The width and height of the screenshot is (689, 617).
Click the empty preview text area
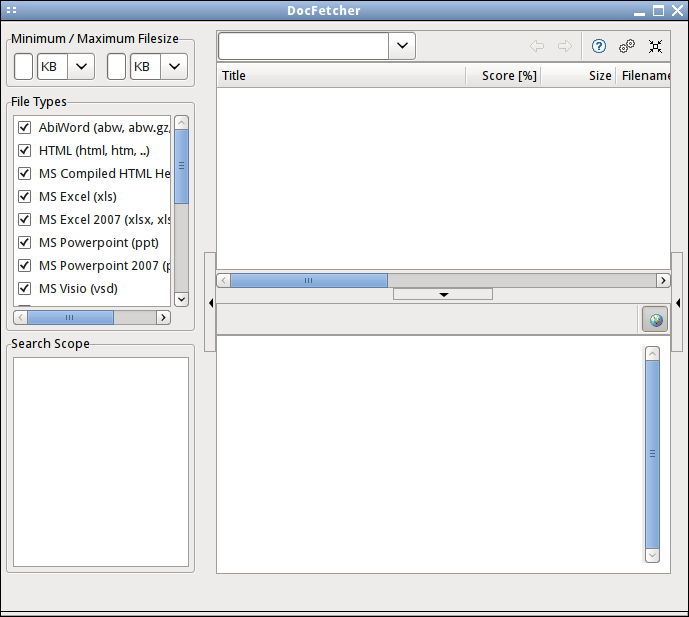[x=430, y=454]
